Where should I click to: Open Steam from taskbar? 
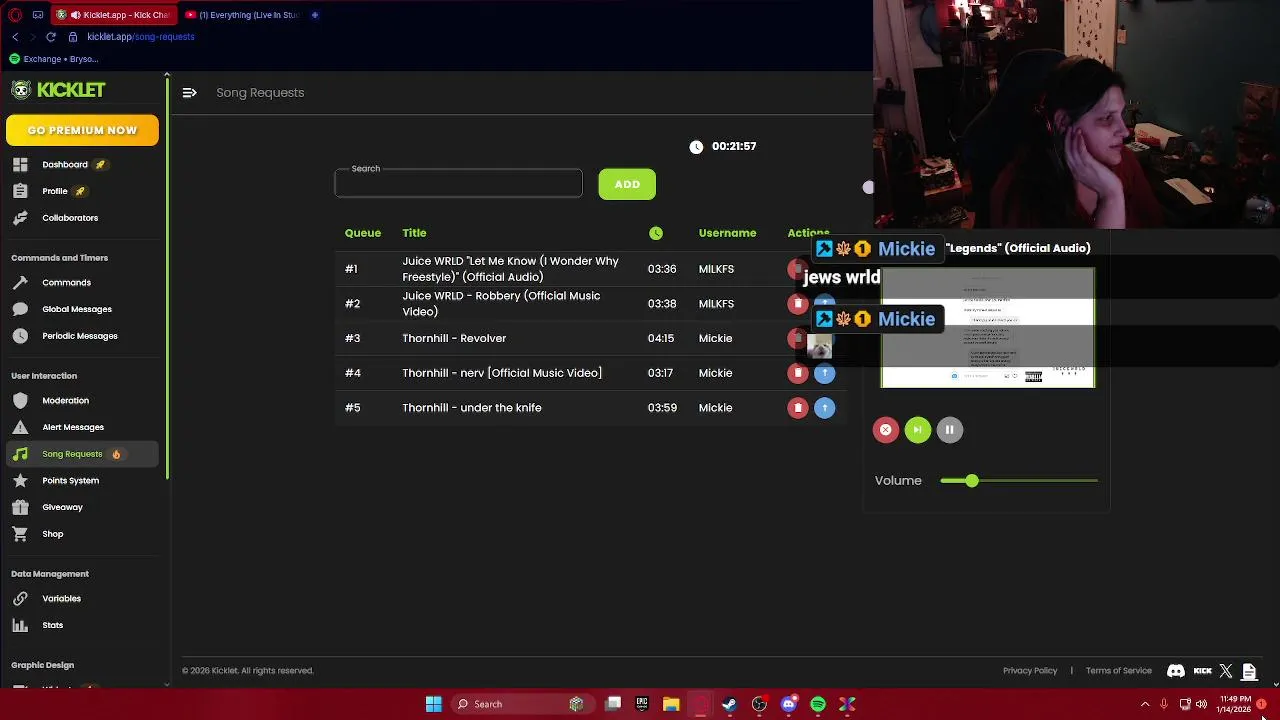click(730, 704)
